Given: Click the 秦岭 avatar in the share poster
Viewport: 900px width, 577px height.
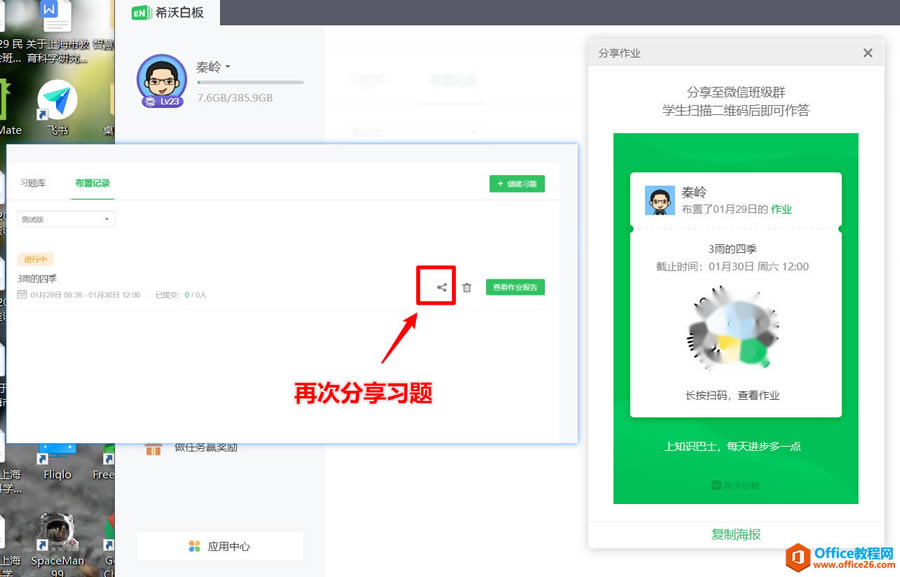Looking at the screenshot, I should 660,200.
